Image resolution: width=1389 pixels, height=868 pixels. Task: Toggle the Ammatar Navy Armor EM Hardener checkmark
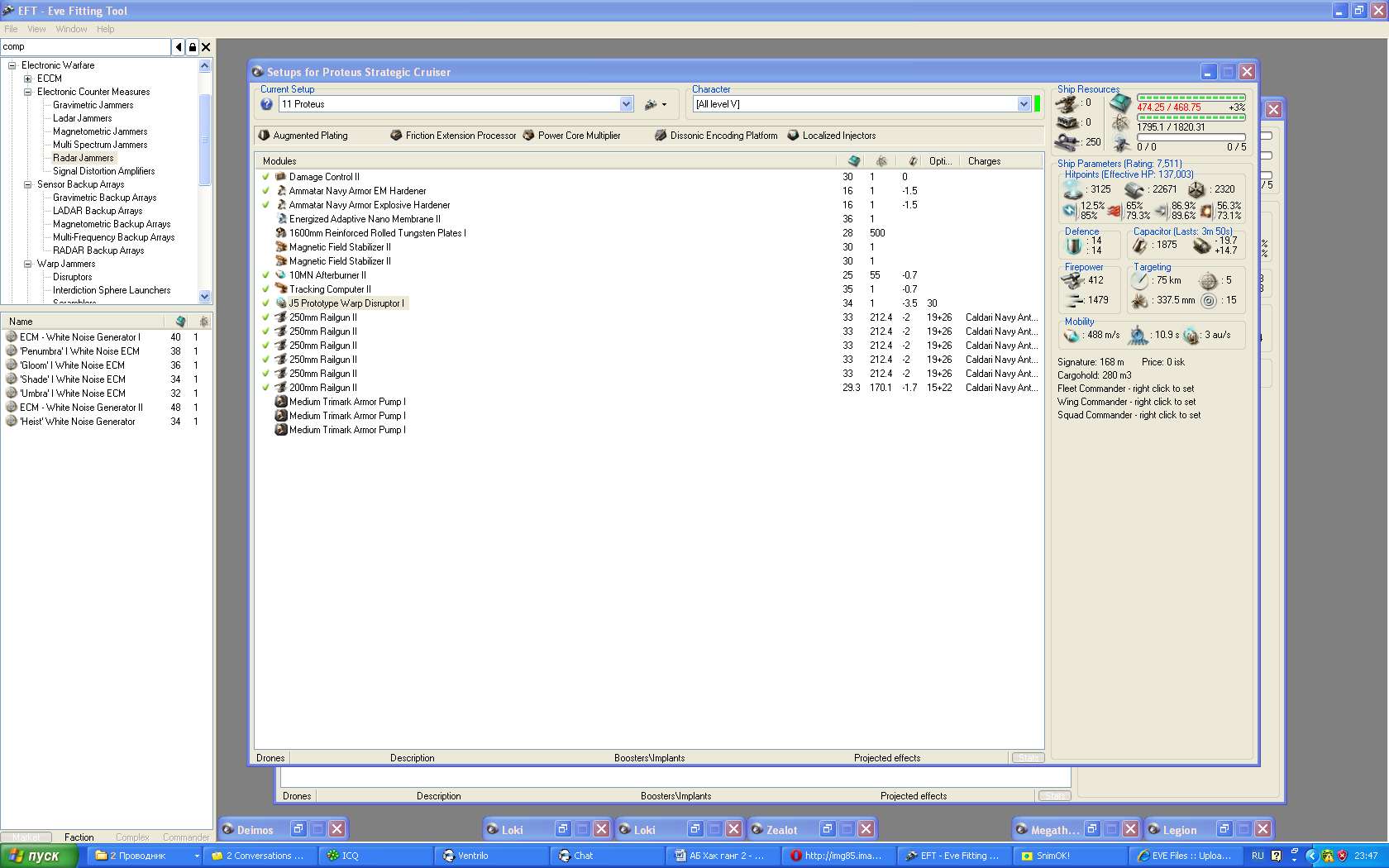point(265,191)
